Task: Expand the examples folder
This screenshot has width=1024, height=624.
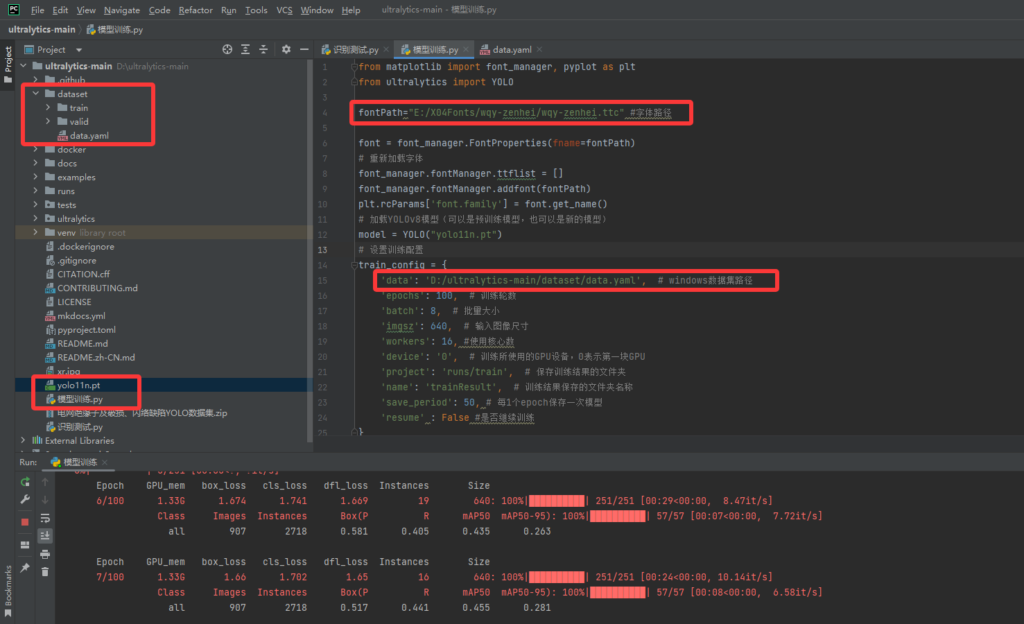Action: [x=36, y=177]
